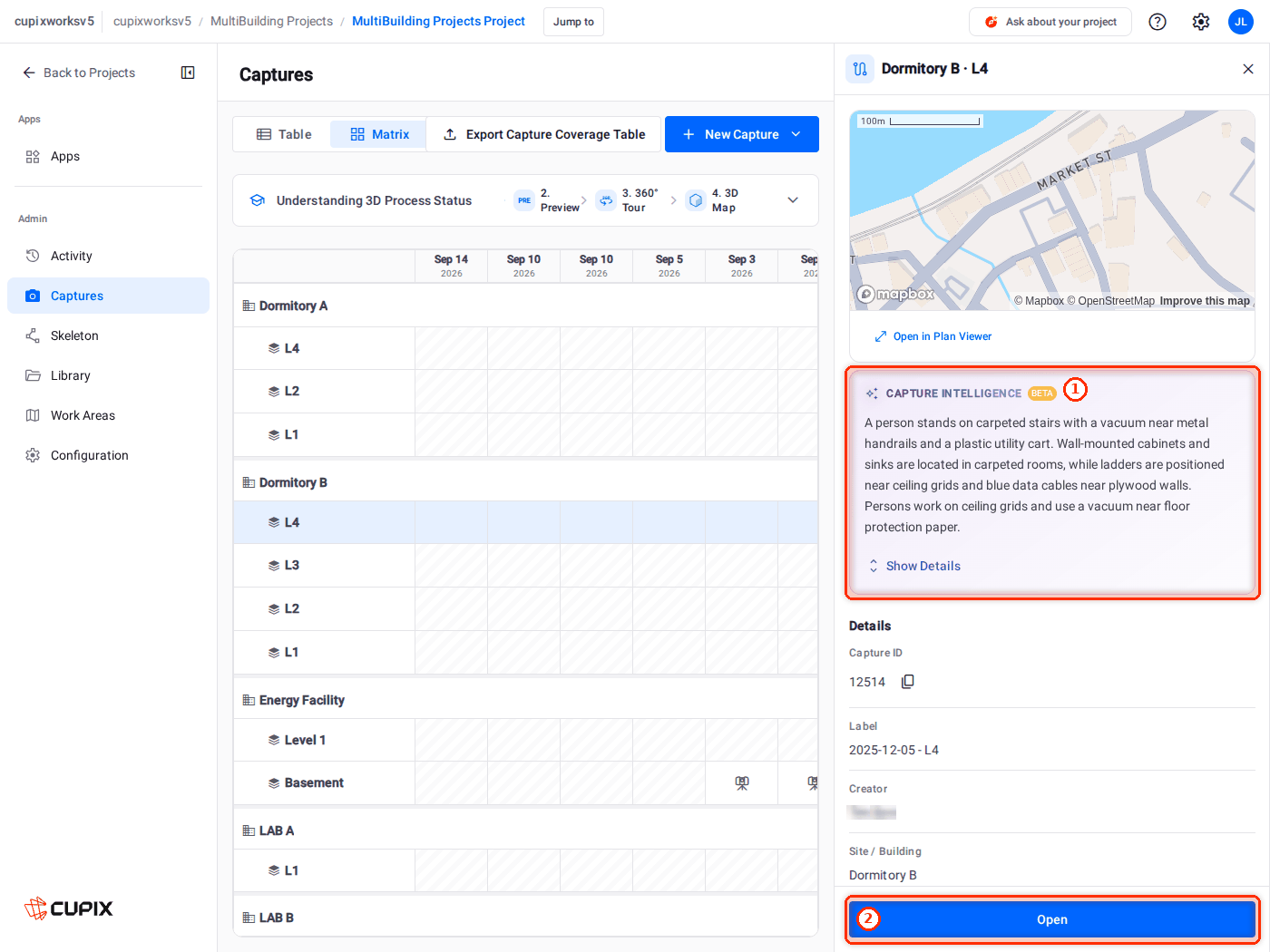This screenshot has width=1270, height=952.
Task: Click the Back to Projects arrow
Action: click(x=29, y=73)
